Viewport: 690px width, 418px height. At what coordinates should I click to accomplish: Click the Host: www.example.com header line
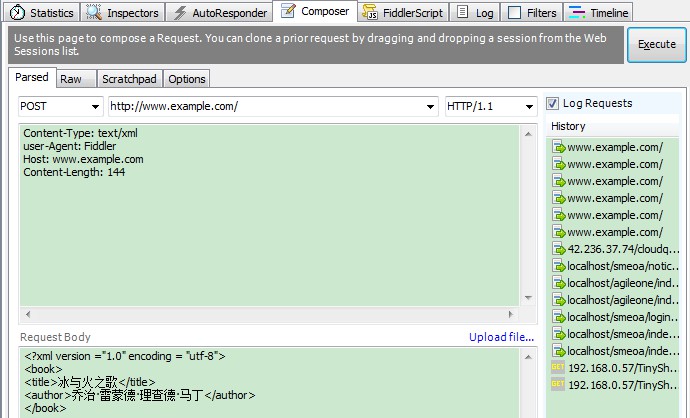pos(83,159)
